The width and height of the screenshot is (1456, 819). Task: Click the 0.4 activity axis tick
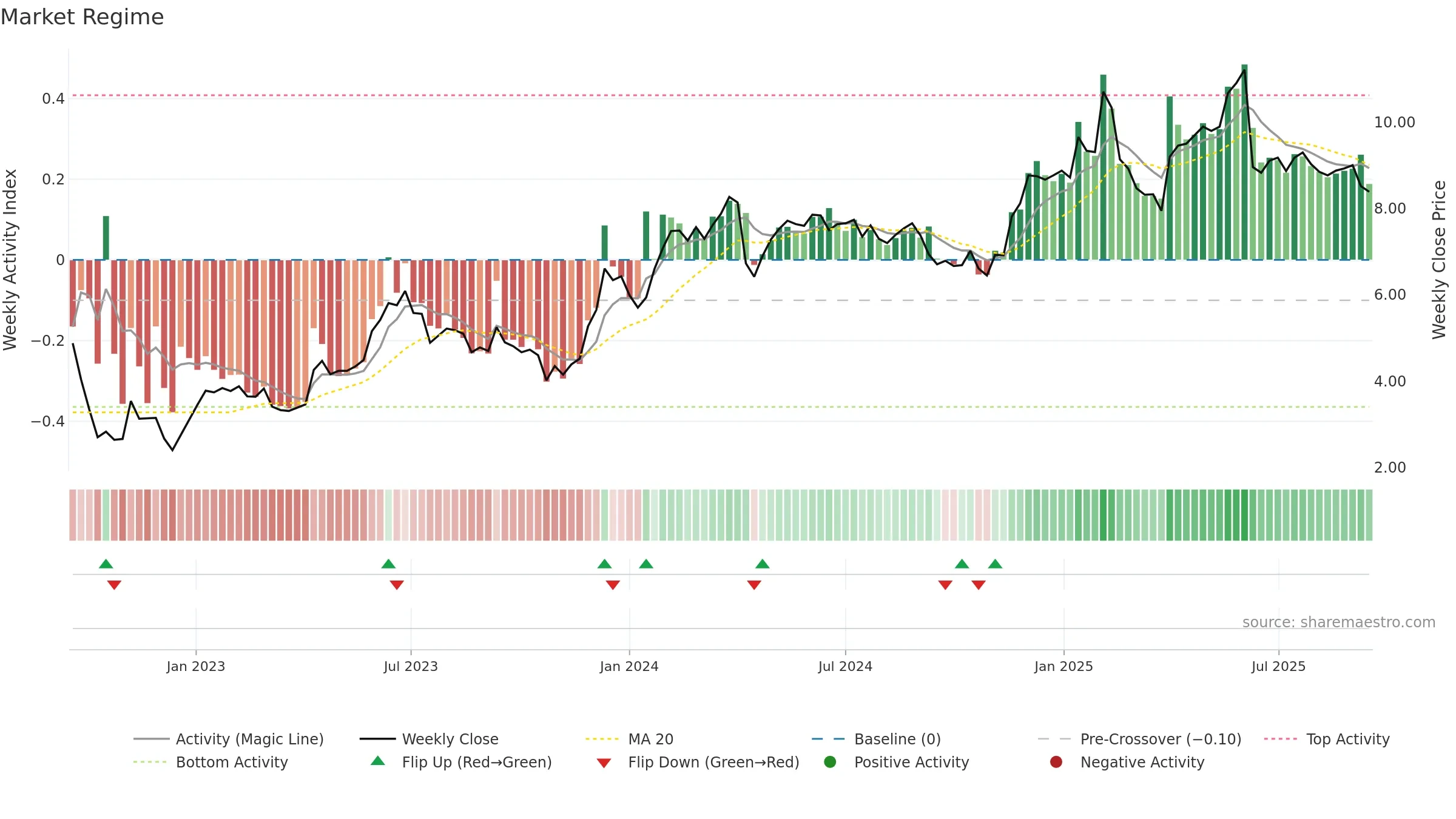53,99
